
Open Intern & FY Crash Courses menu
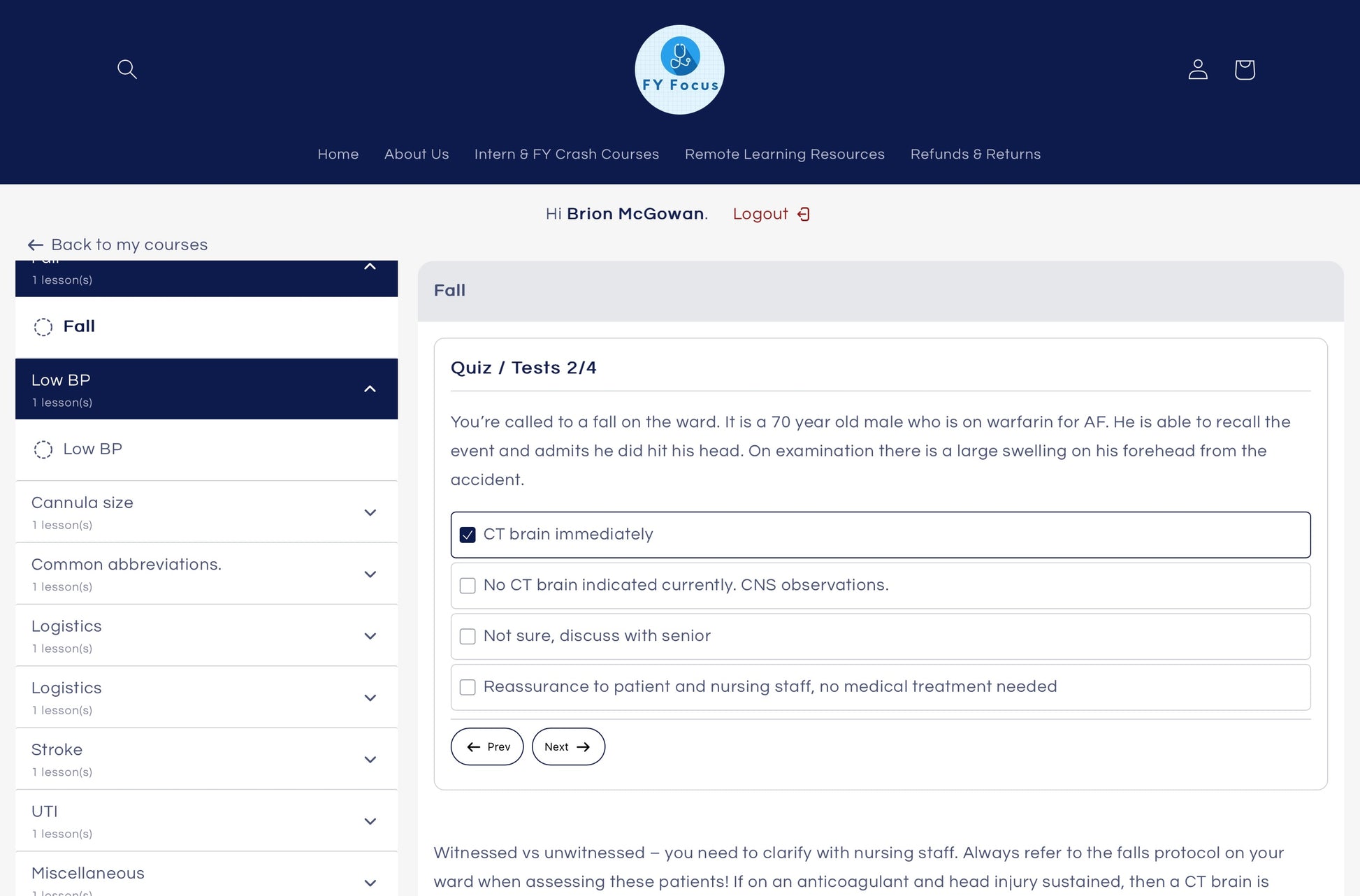coord(566,154)
